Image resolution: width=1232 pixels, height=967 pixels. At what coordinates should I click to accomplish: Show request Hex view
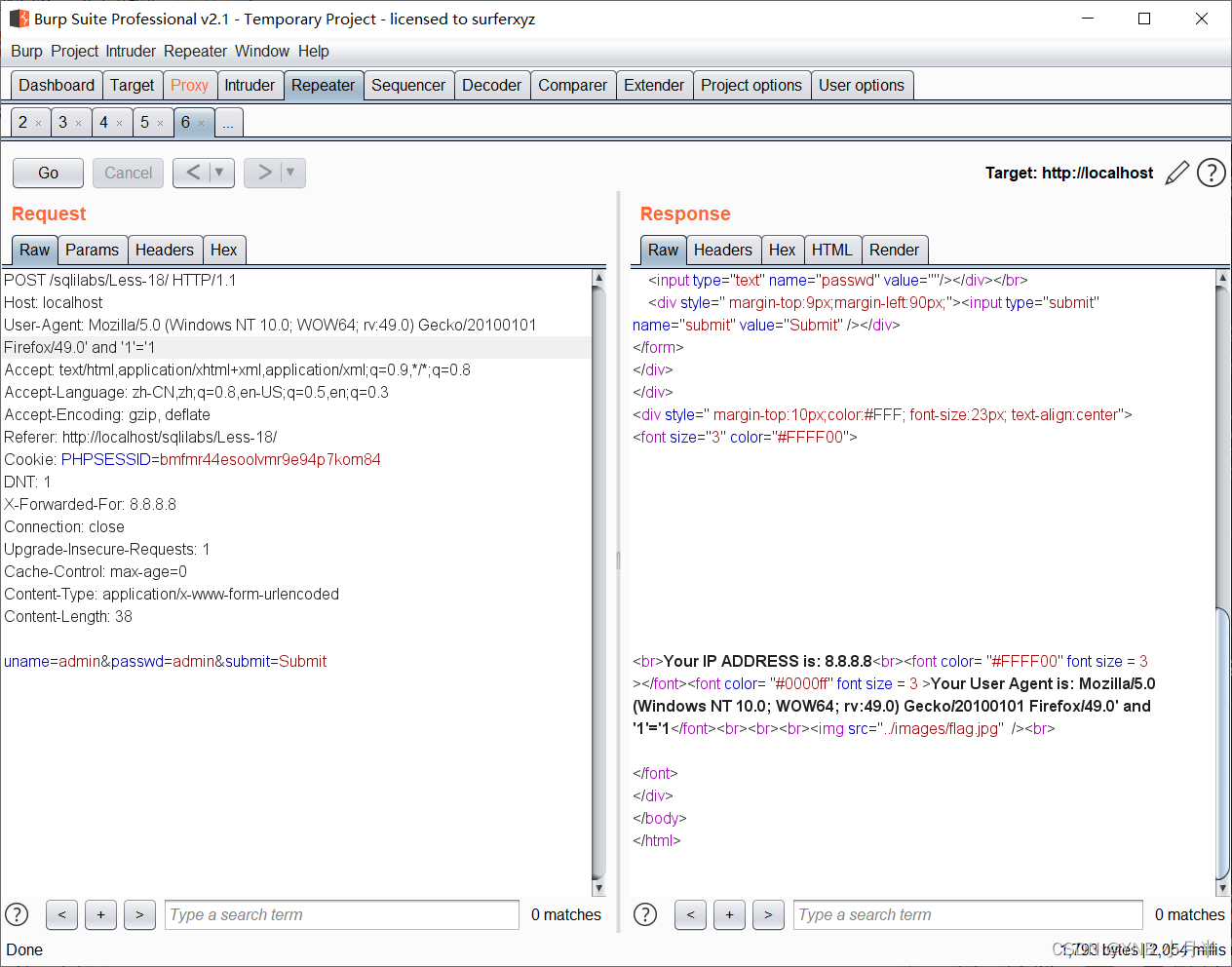click(x=224, y=251)
